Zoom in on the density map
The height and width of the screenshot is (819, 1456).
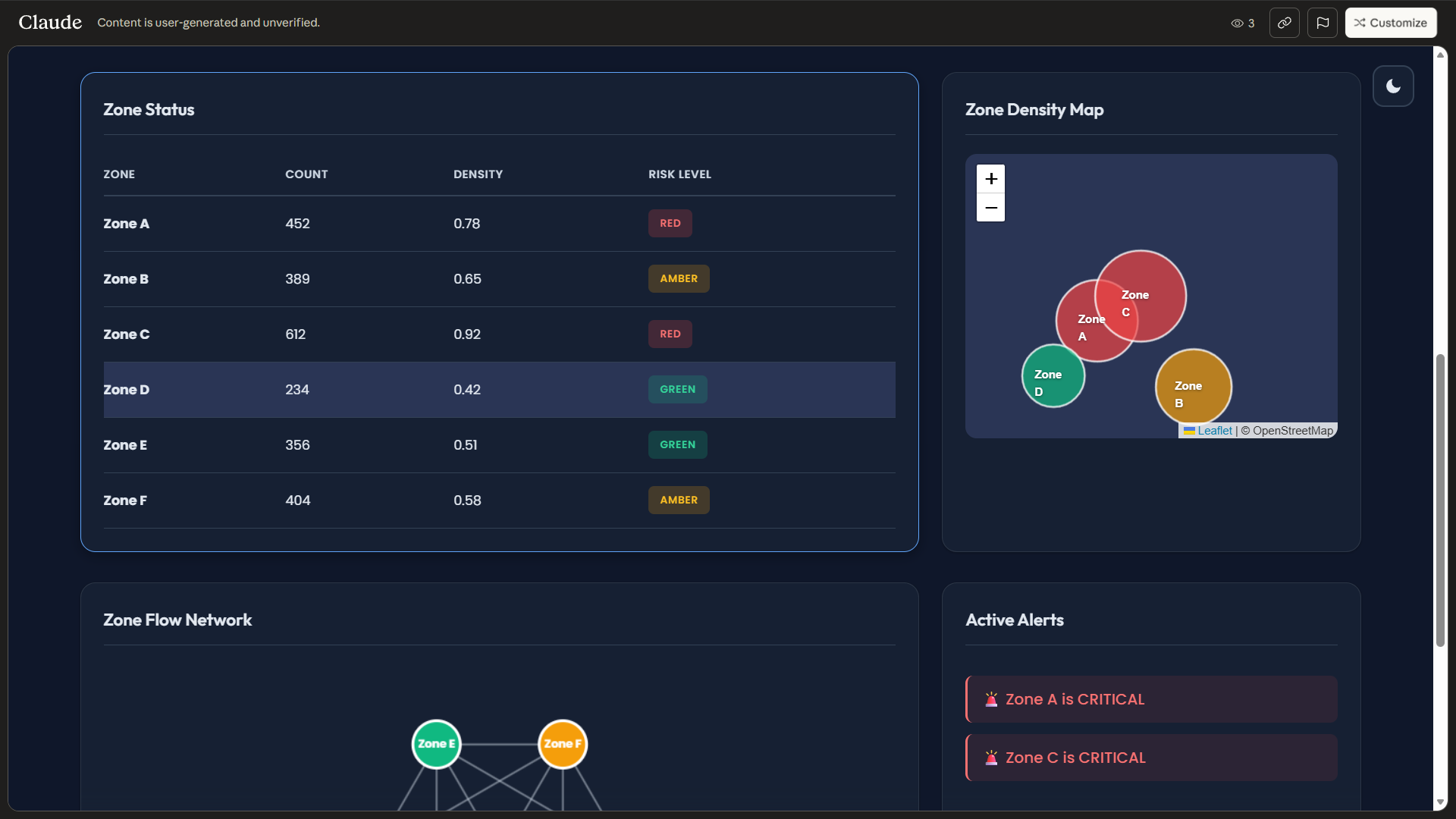(990, 179)
